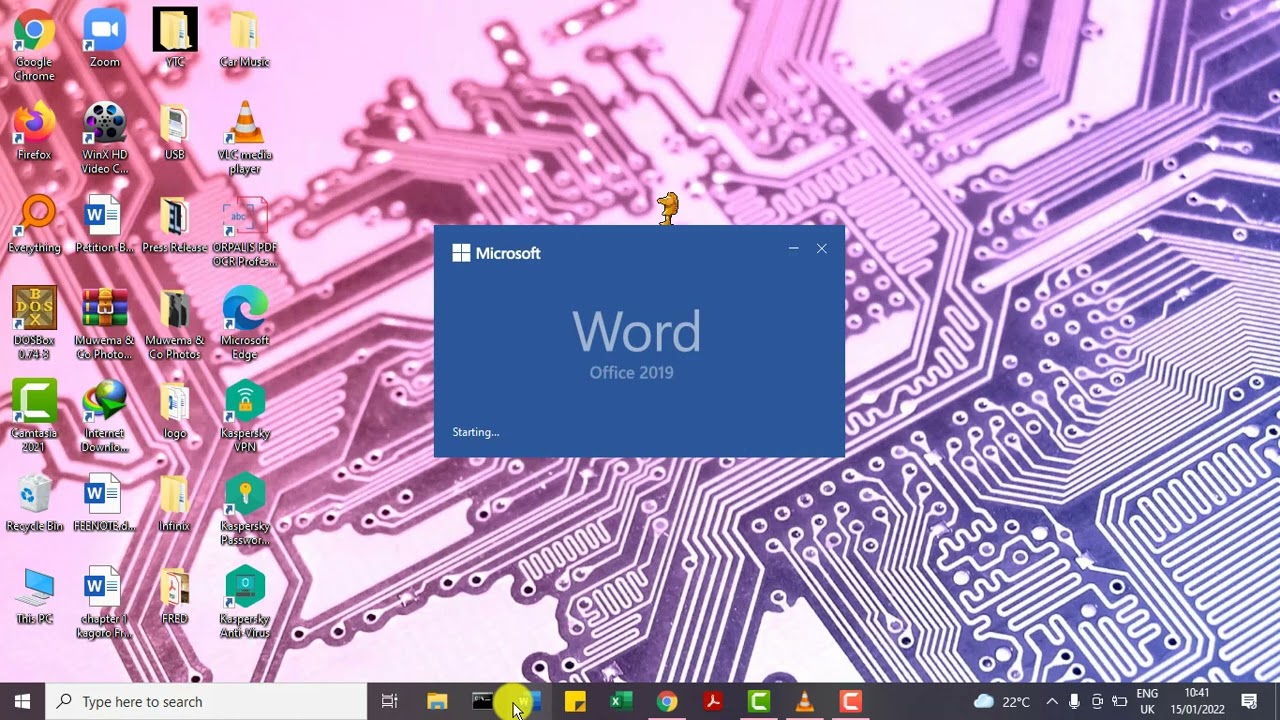
Task: Select the FEENOTE Word document
Action: click(104, 503)
